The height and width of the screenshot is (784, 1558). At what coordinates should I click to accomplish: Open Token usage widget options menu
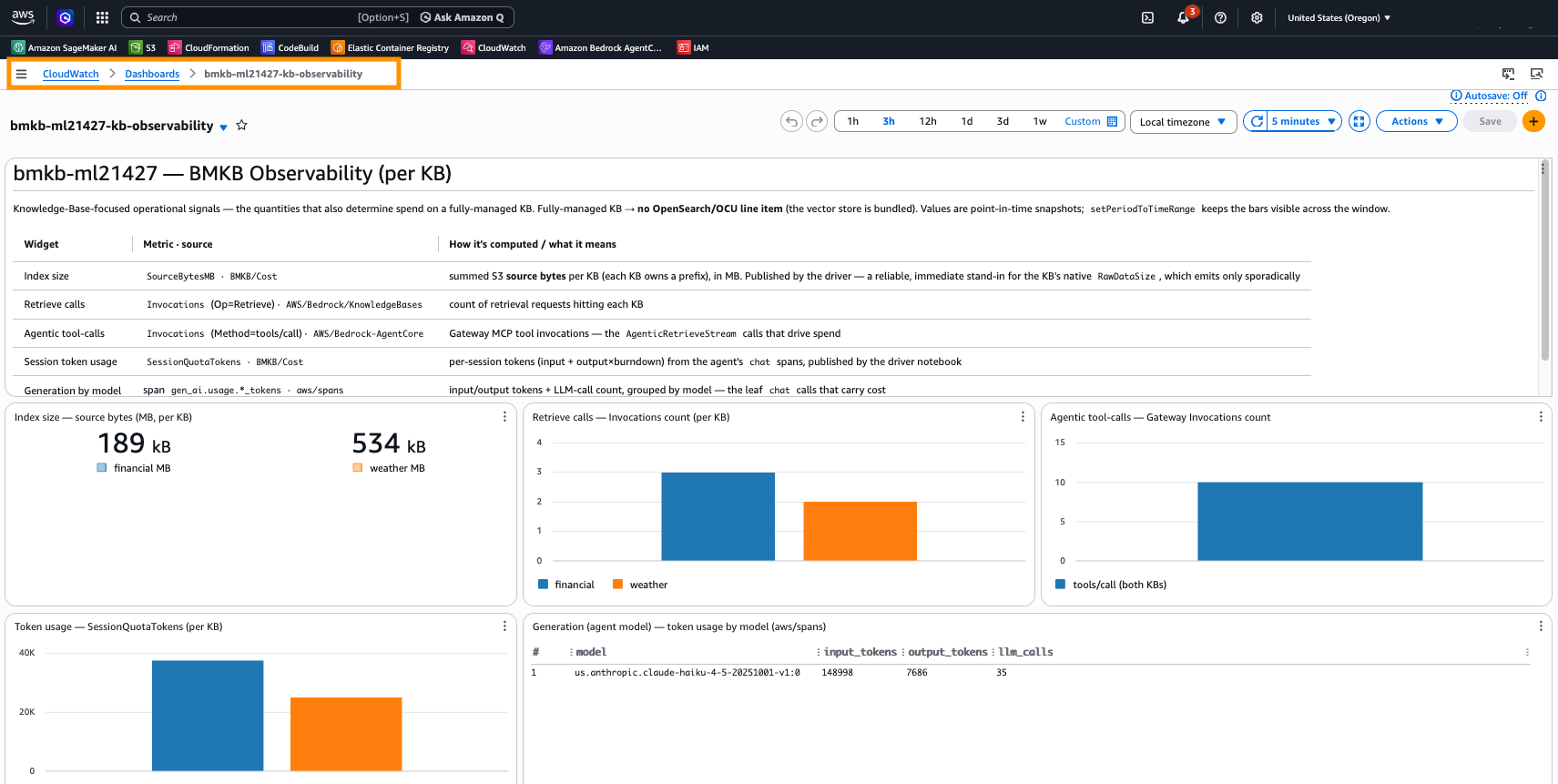pyautogui.click(x=504, y=626)
